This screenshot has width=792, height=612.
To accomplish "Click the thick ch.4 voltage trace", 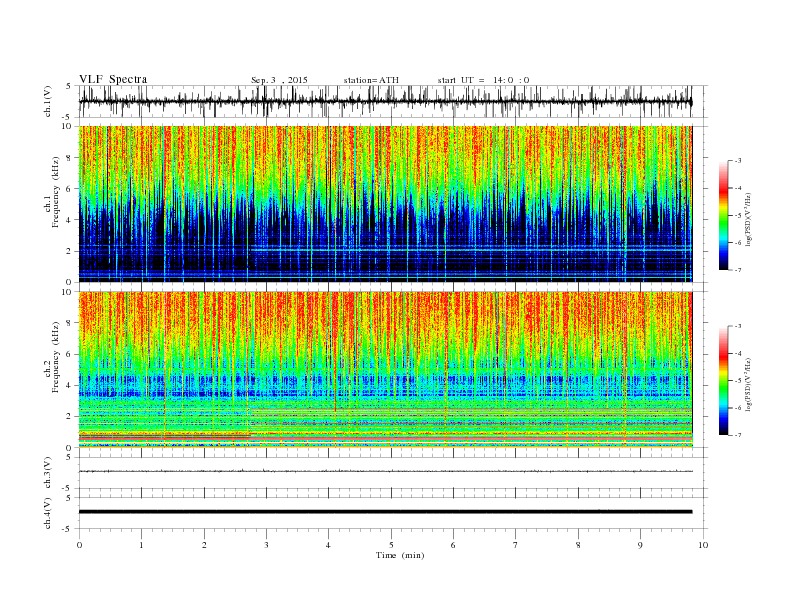I will pos(385,512).
